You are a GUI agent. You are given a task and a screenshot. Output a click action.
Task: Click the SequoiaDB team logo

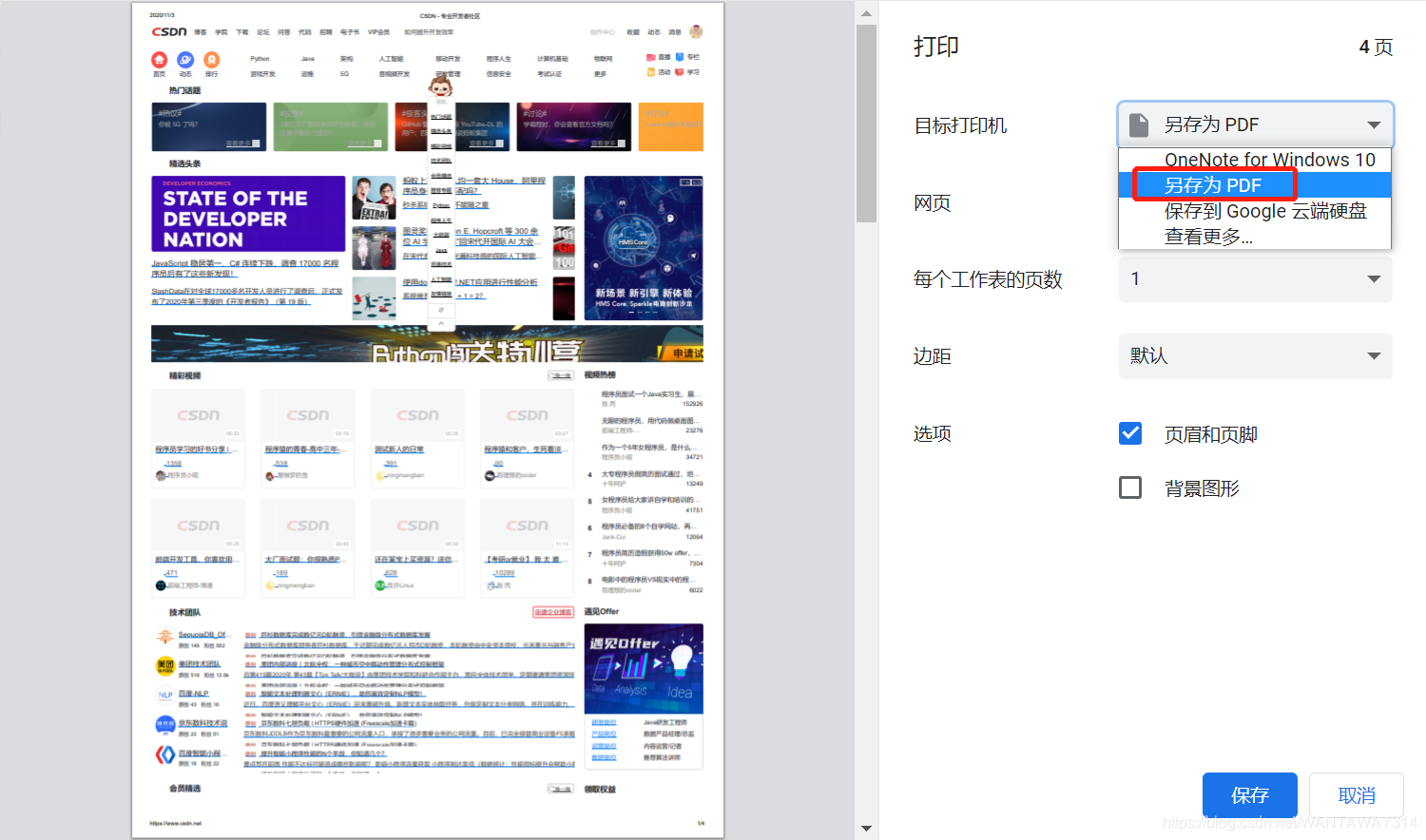point(165,637)
